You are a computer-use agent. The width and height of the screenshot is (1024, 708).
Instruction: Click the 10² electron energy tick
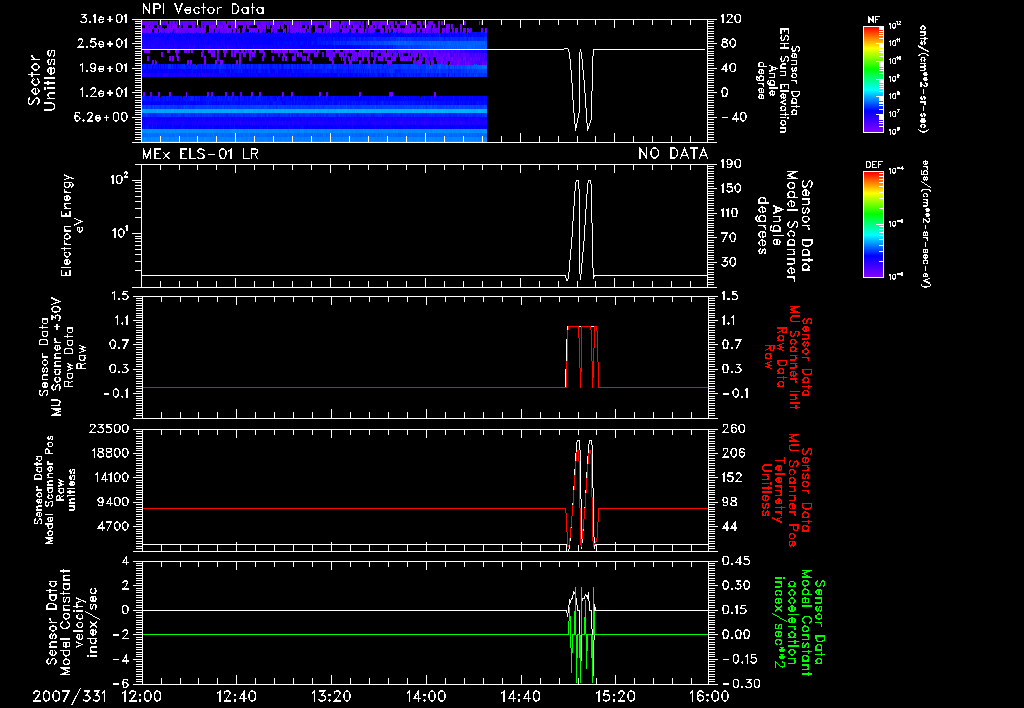[x=120, y=179]
